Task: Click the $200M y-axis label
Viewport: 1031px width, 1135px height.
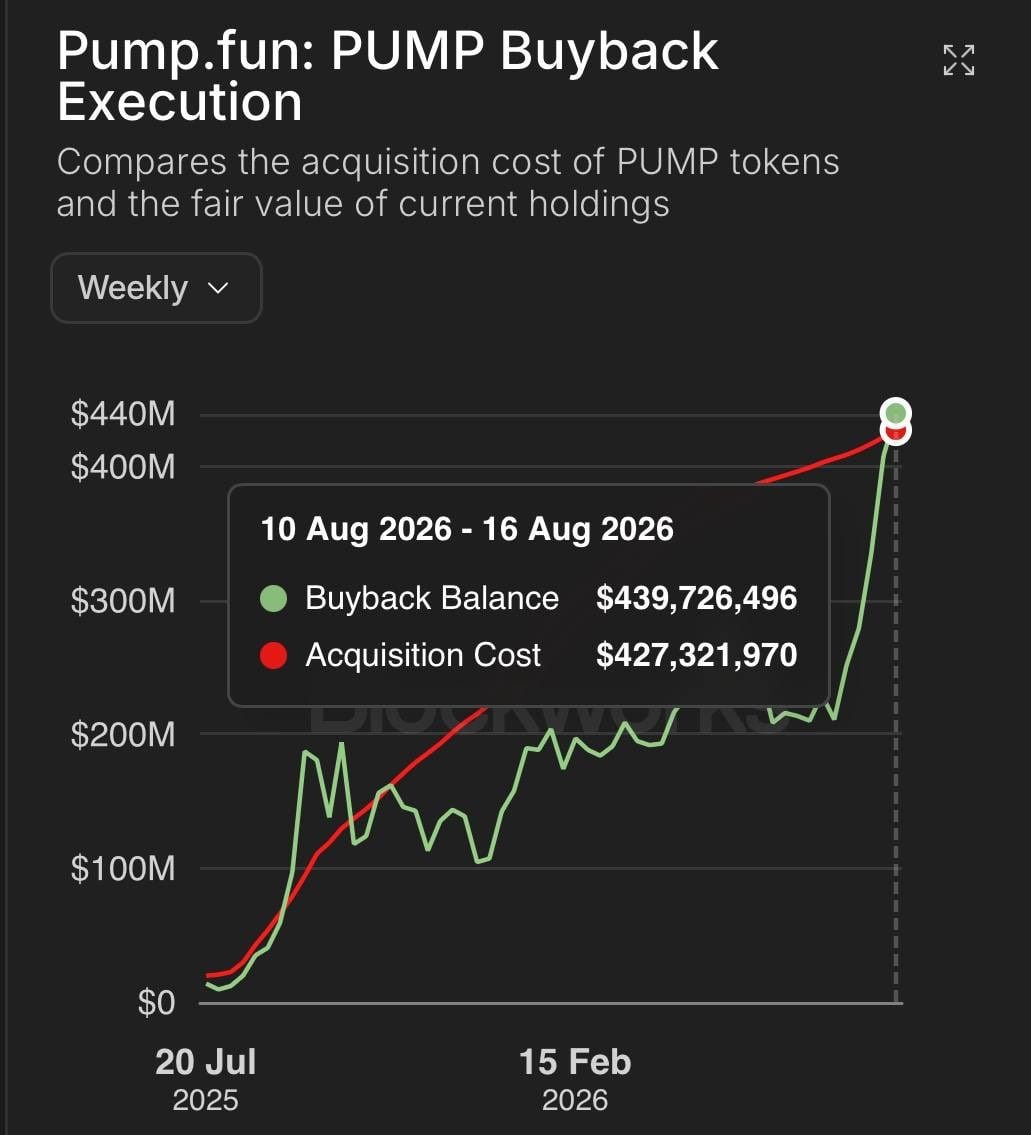Action: [123, 735]
